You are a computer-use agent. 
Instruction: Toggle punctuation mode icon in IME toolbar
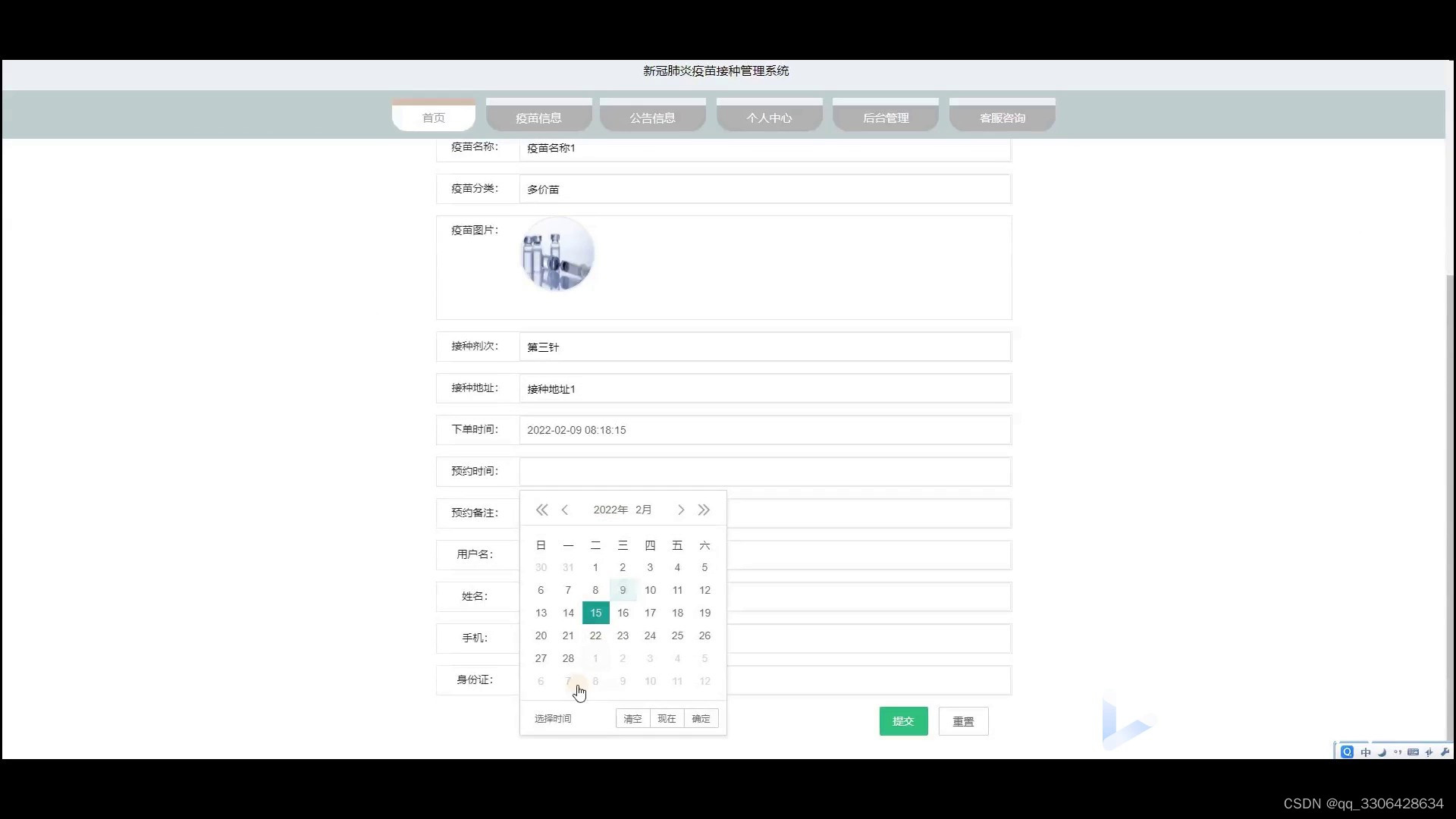pyautogui.click(x=1398, y=752)
